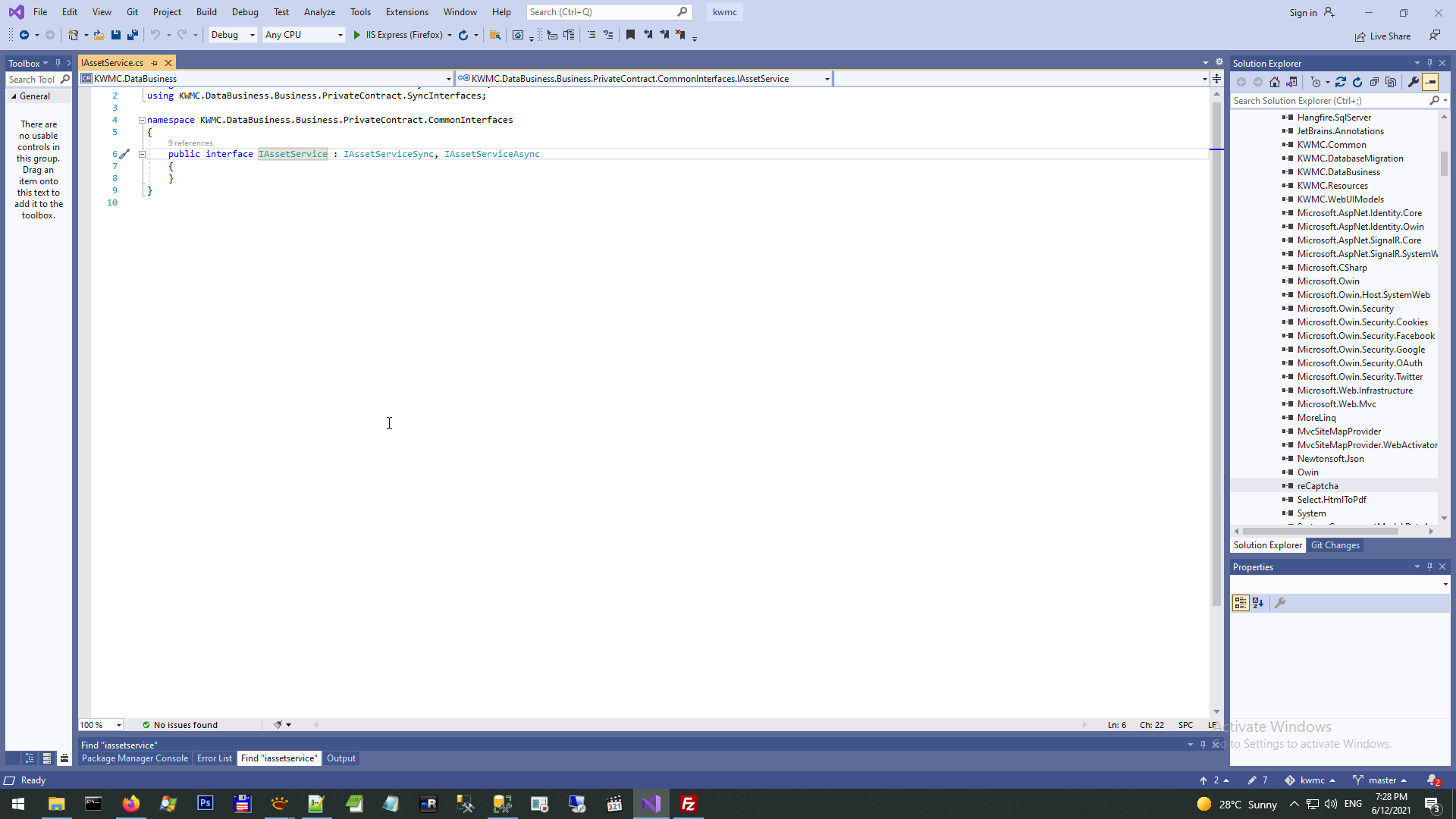Click Sync with Active Document icon
This screenshot has width=1456, height=819.
(x=1341, y=82)
